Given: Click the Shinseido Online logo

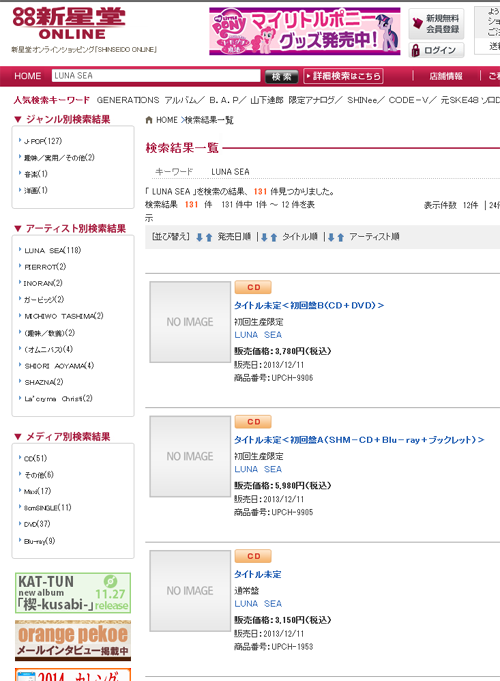Looking at the screenshot, I should 69,23.
